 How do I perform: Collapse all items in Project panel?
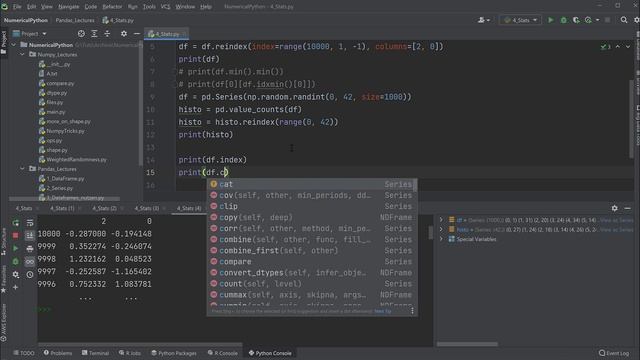point(107,34)
